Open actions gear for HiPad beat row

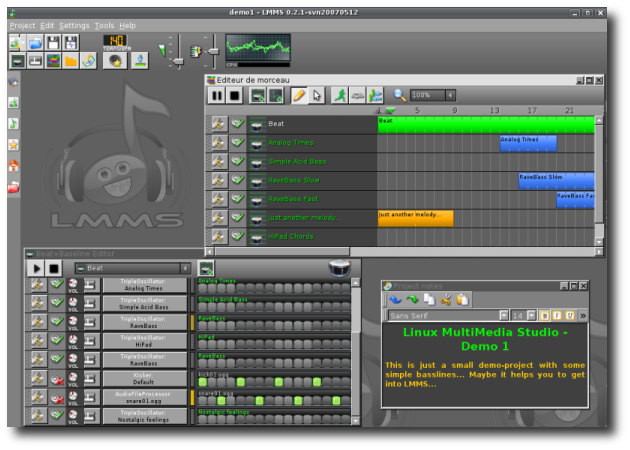pos(39,341)
